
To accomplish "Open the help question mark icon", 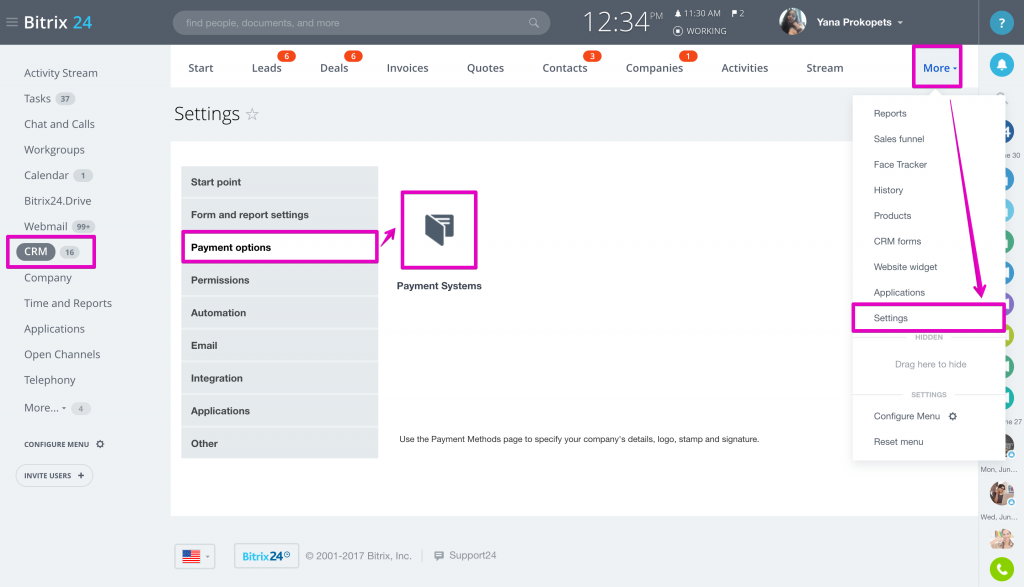I will tap(1001, 23).
